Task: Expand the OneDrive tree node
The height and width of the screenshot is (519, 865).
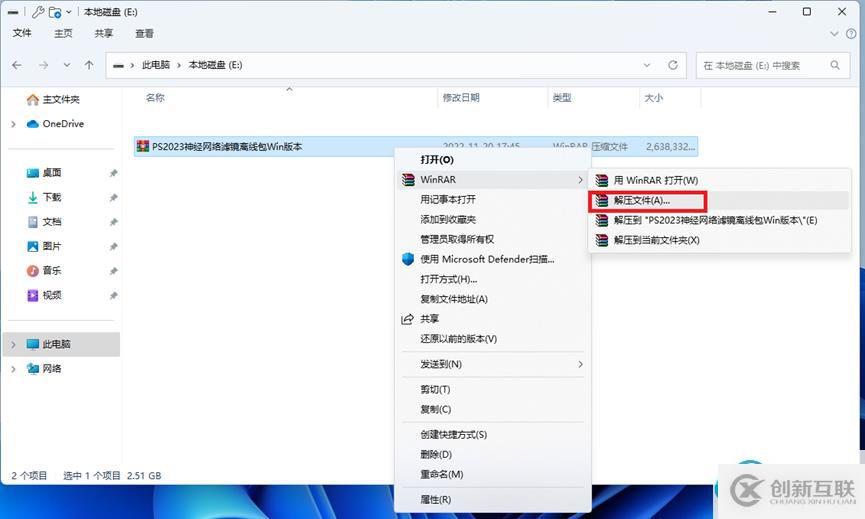Action: [x=13, y=124]
